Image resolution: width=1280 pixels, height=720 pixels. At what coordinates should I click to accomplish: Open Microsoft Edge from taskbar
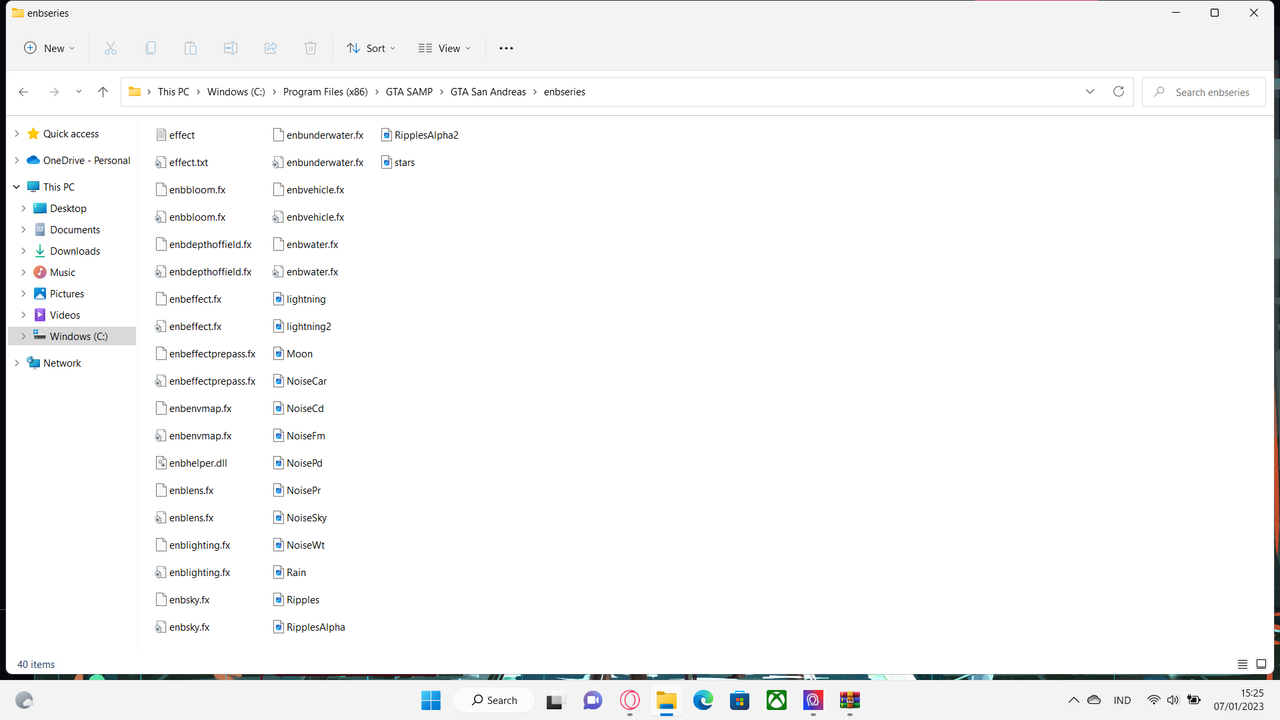pyautogui.click(x=703, y=700)
